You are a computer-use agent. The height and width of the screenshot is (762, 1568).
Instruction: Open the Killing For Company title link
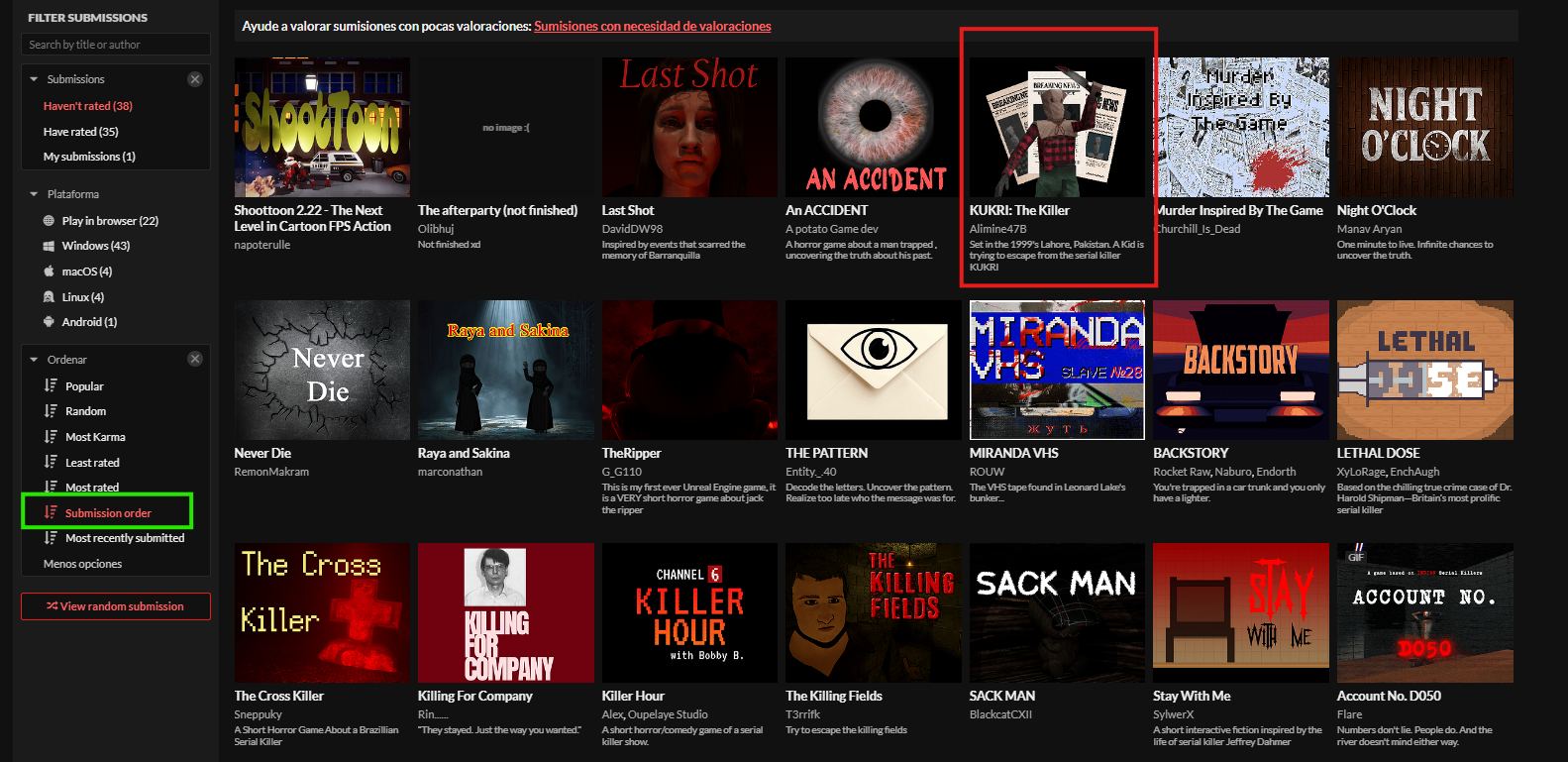[x=475, y=696]
